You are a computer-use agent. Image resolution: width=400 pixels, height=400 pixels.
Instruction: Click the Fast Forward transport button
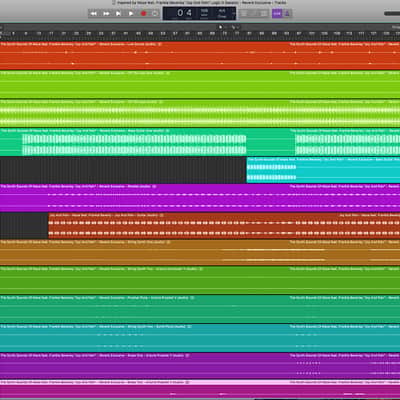106,14
